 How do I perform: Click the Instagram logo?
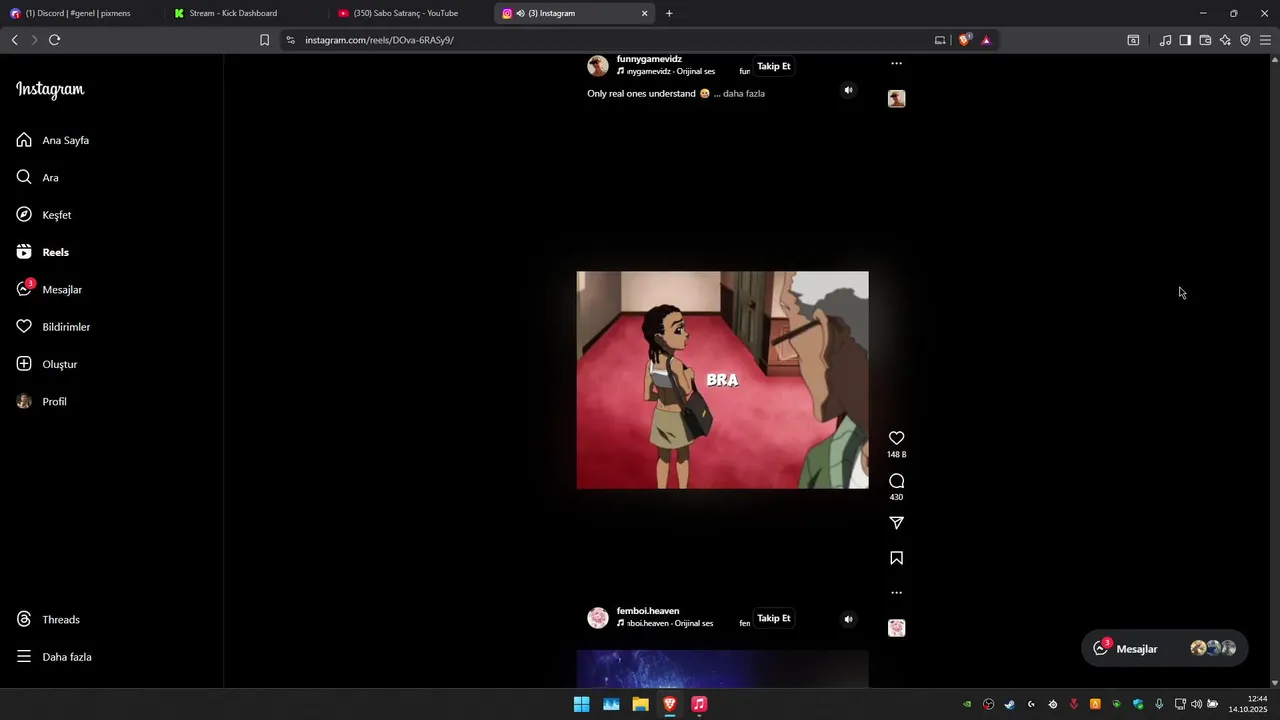coord(50,89)
